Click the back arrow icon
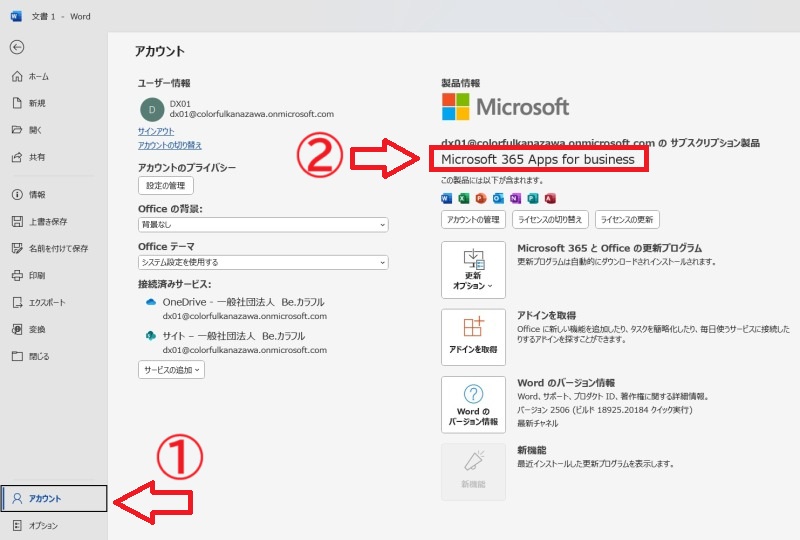Viewport: 800px width, 540px height. [17, 47]
